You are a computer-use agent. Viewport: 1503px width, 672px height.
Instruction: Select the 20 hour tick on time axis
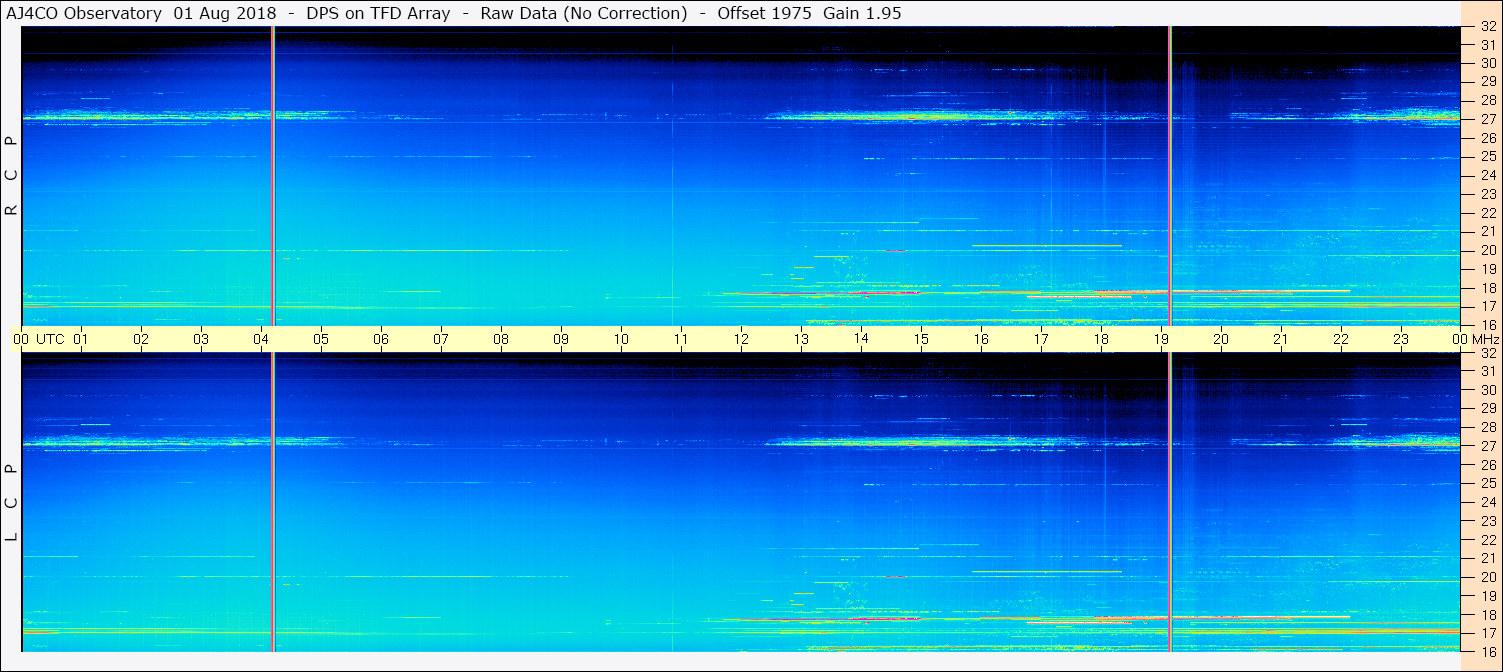click(1221, 339)
